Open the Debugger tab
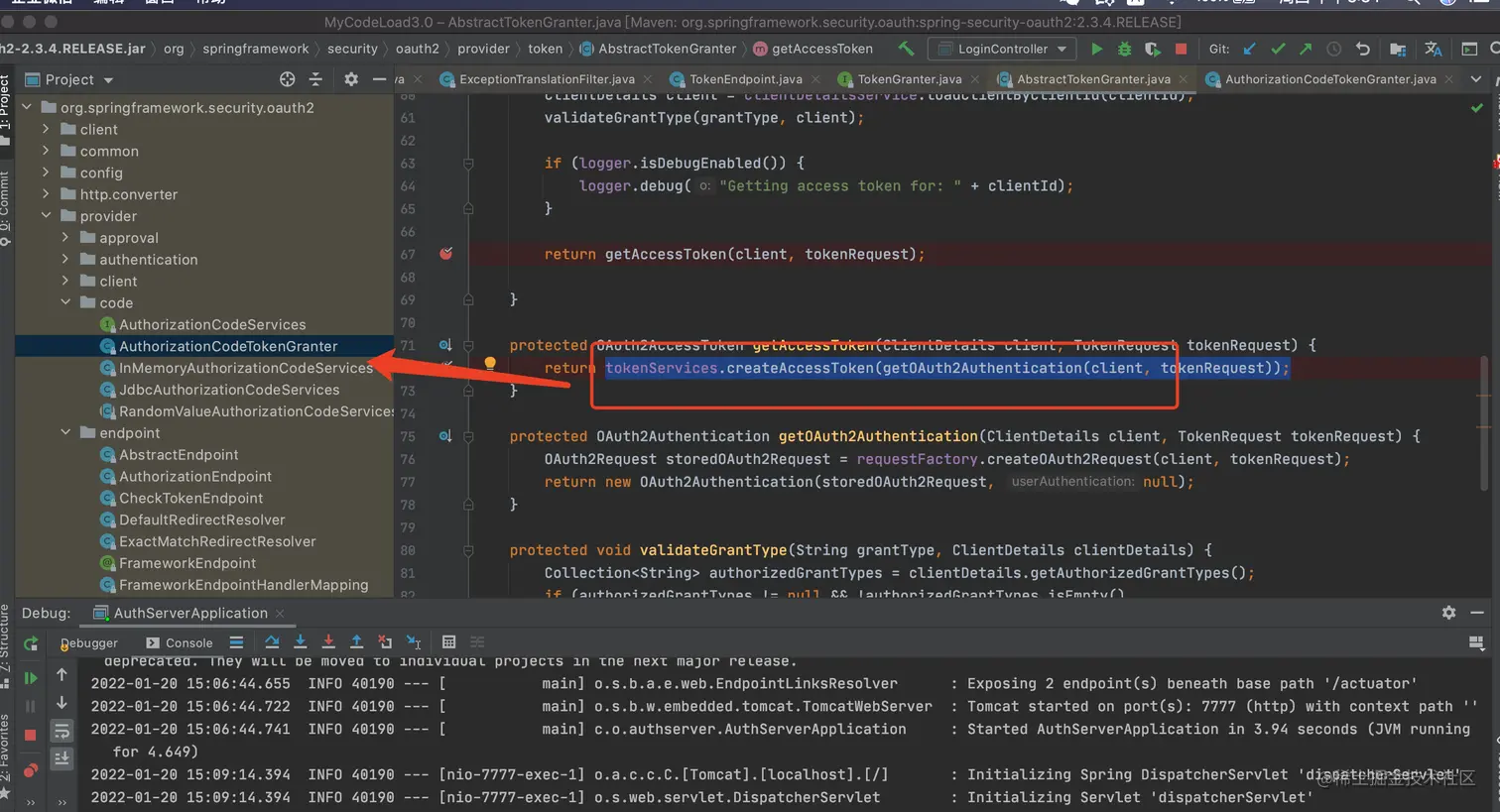 point(89,642)
